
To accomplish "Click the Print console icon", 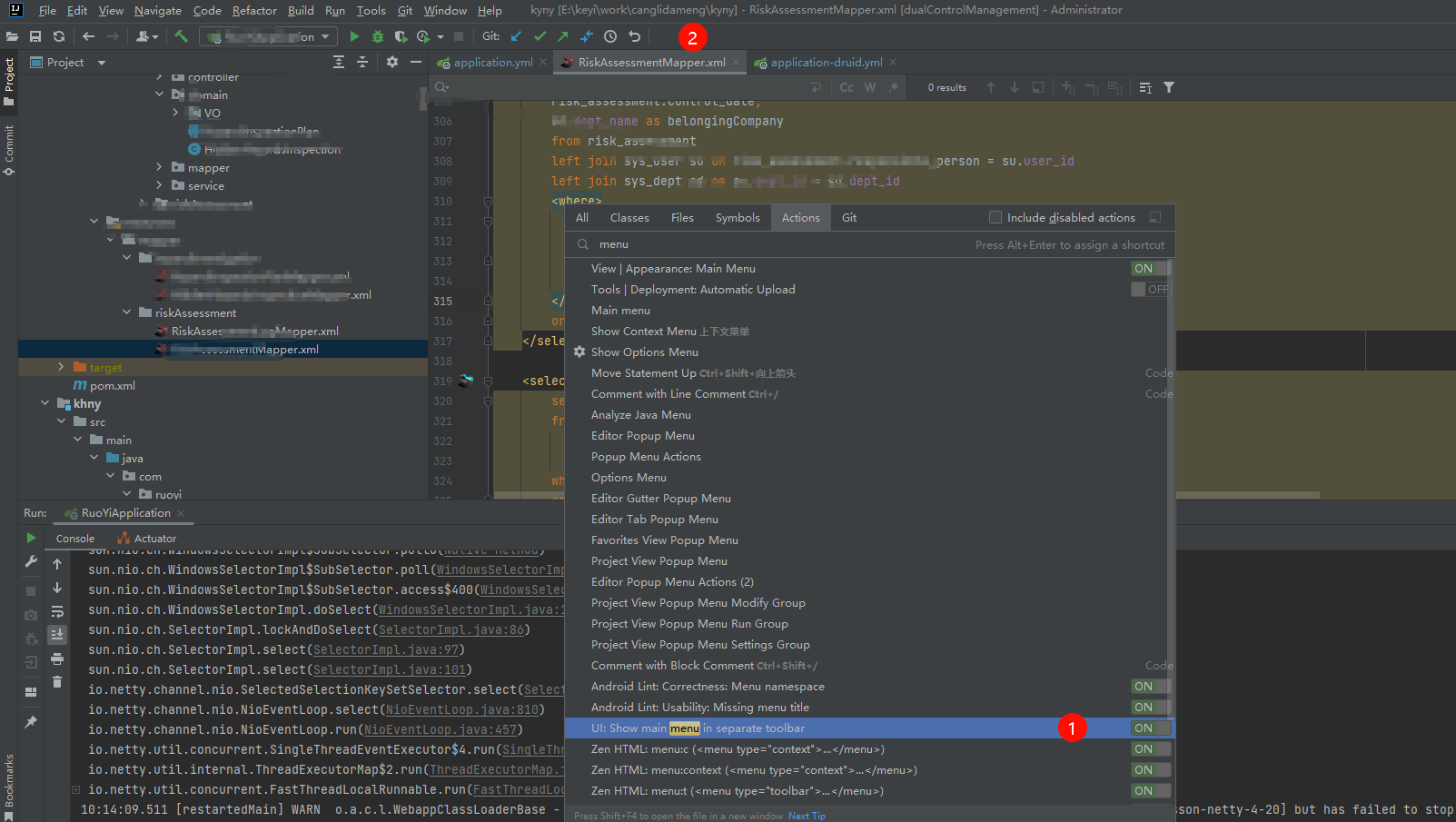I will (x=57, y=659).
